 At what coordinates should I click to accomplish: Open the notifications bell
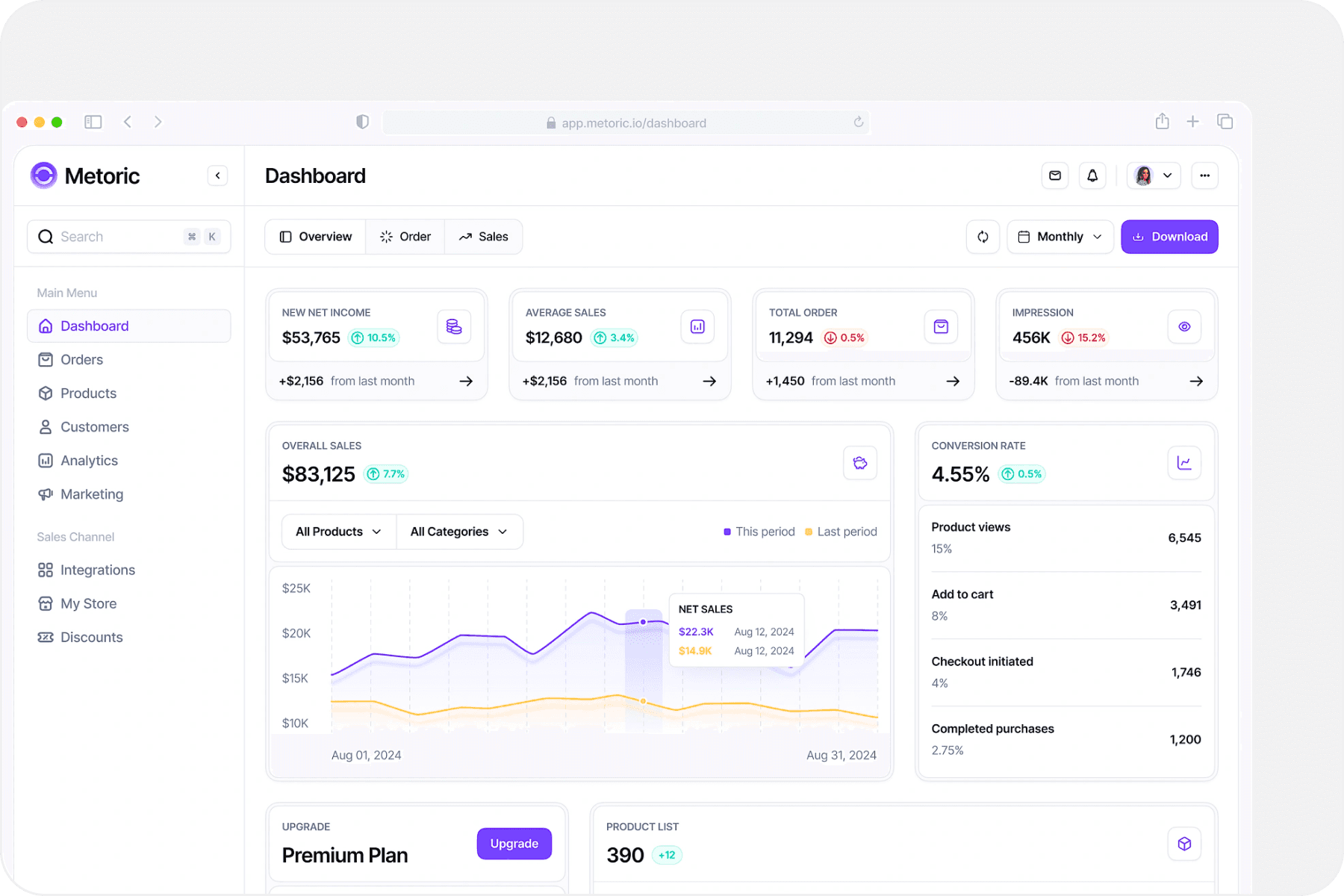point(1092,175)
